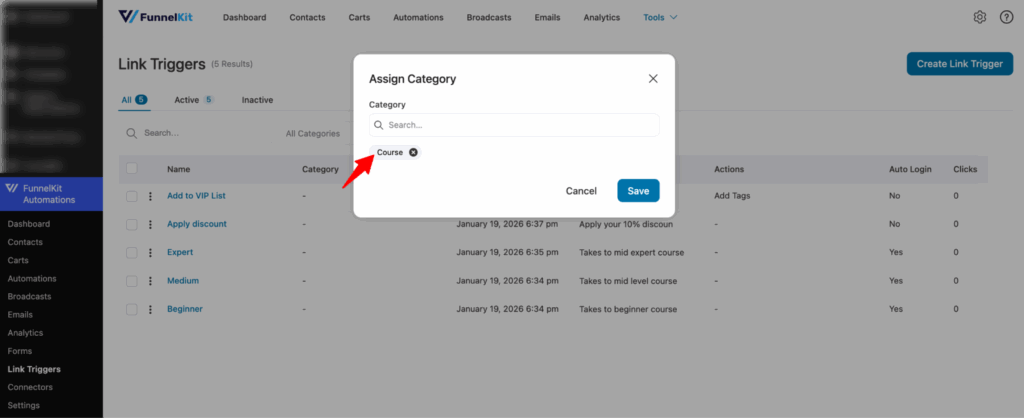Image resolution: width=1024 pixels, height=418 pixels.
Task: Check the Add to VIP List row checkbox
Action: point(132,196)
